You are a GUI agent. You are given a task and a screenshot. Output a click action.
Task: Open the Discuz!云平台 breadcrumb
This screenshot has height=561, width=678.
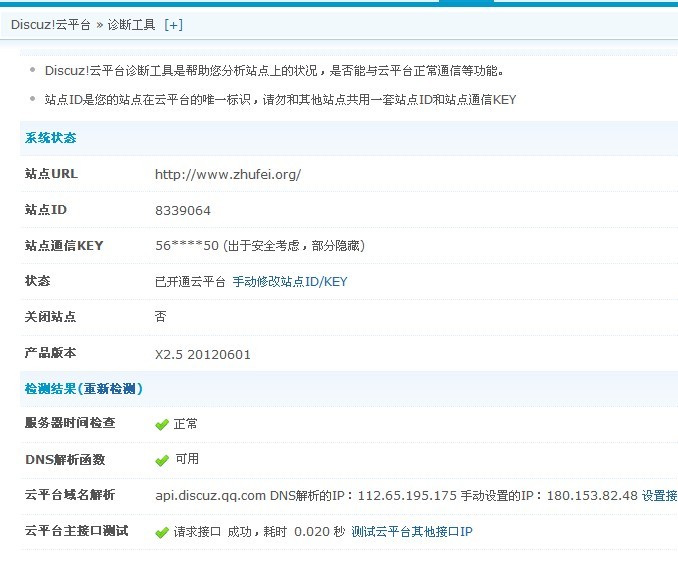tap(51, 24)
